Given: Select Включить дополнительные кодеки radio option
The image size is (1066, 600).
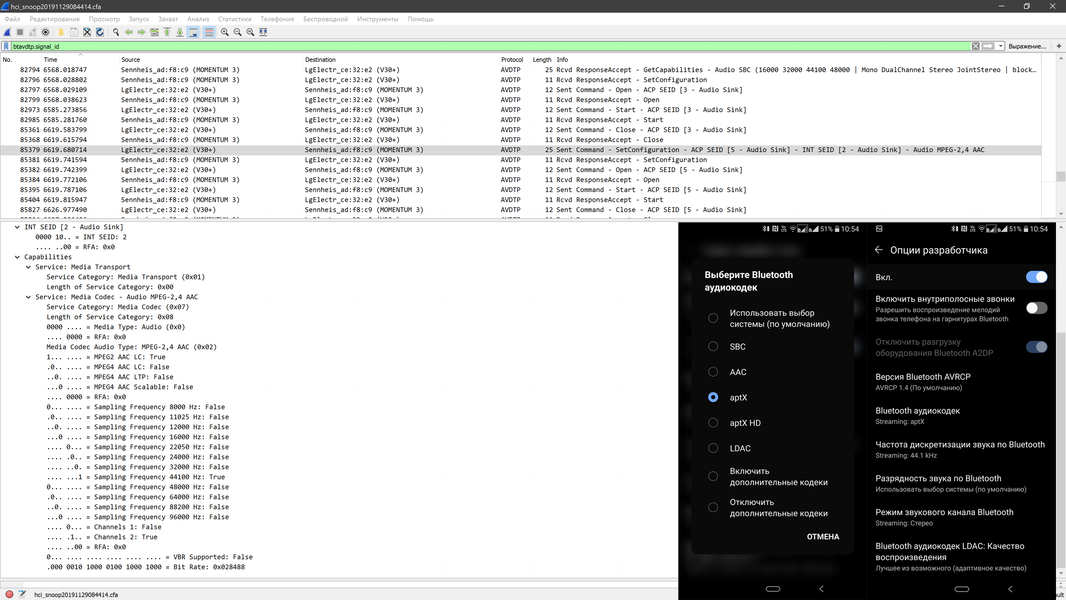Looking at the screenshot, I should tap(712, 476).
